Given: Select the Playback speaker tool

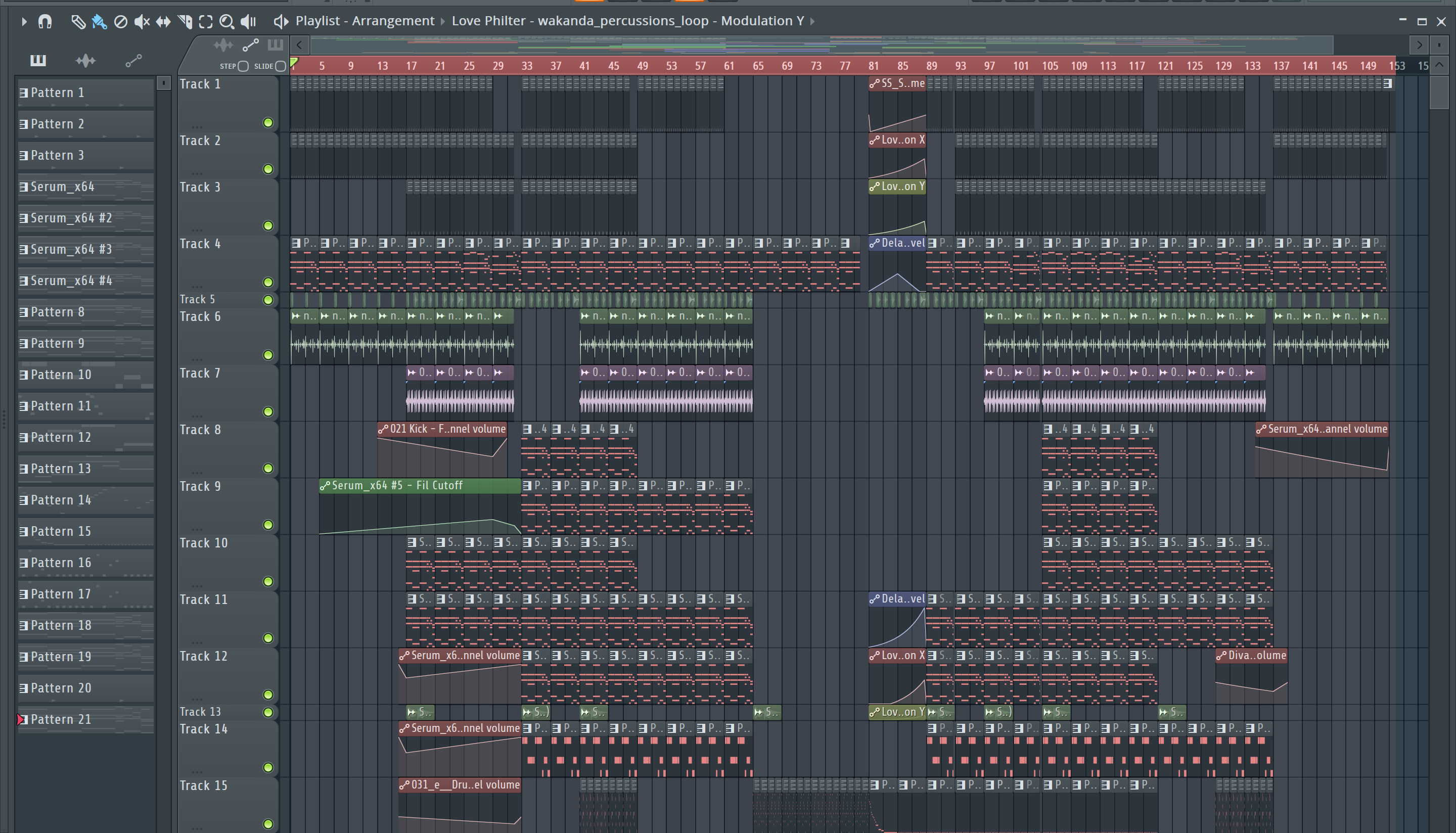Looking at the screenshot, I should [248, 22].
